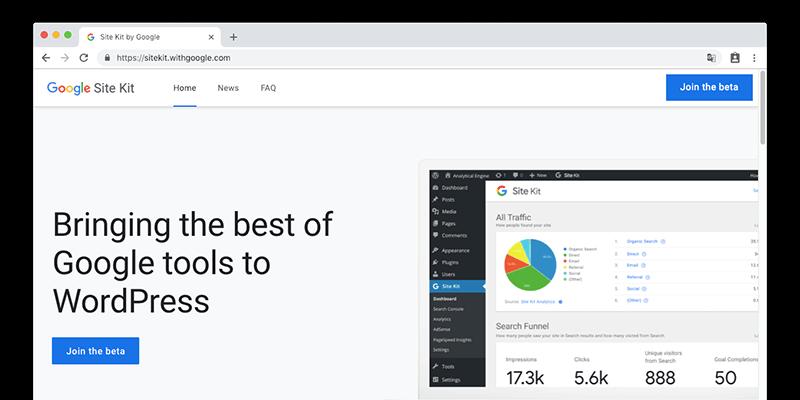Select the Site Kit by Google browser tab
The image size is (800, 400).
[x=150, y=37]
